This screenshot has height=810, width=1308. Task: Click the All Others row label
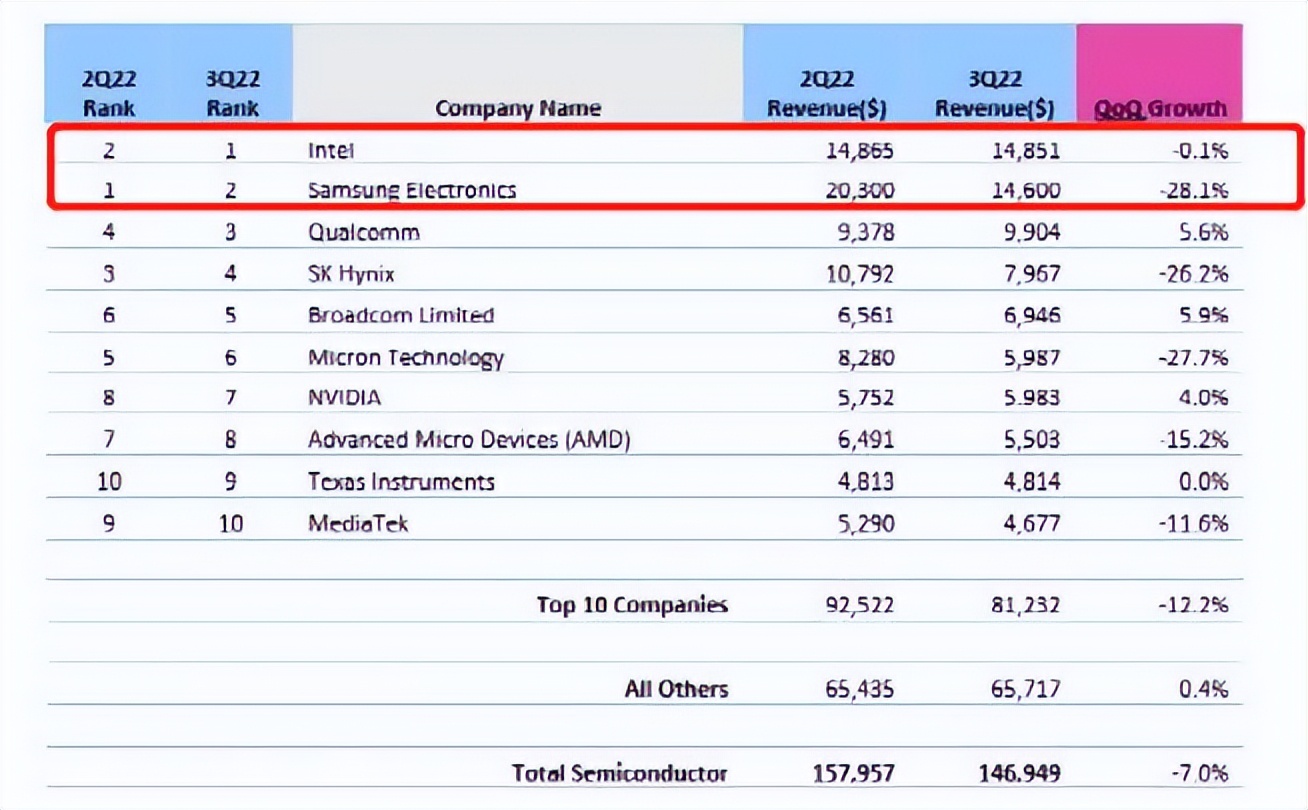tap(677, 689)
